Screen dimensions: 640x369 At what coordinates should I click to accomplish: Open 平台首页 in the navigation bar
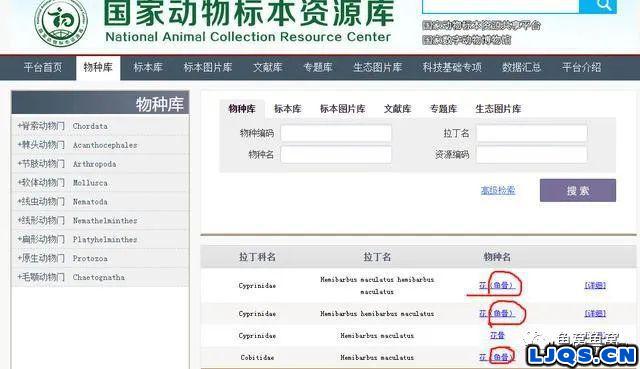(43, 67)
